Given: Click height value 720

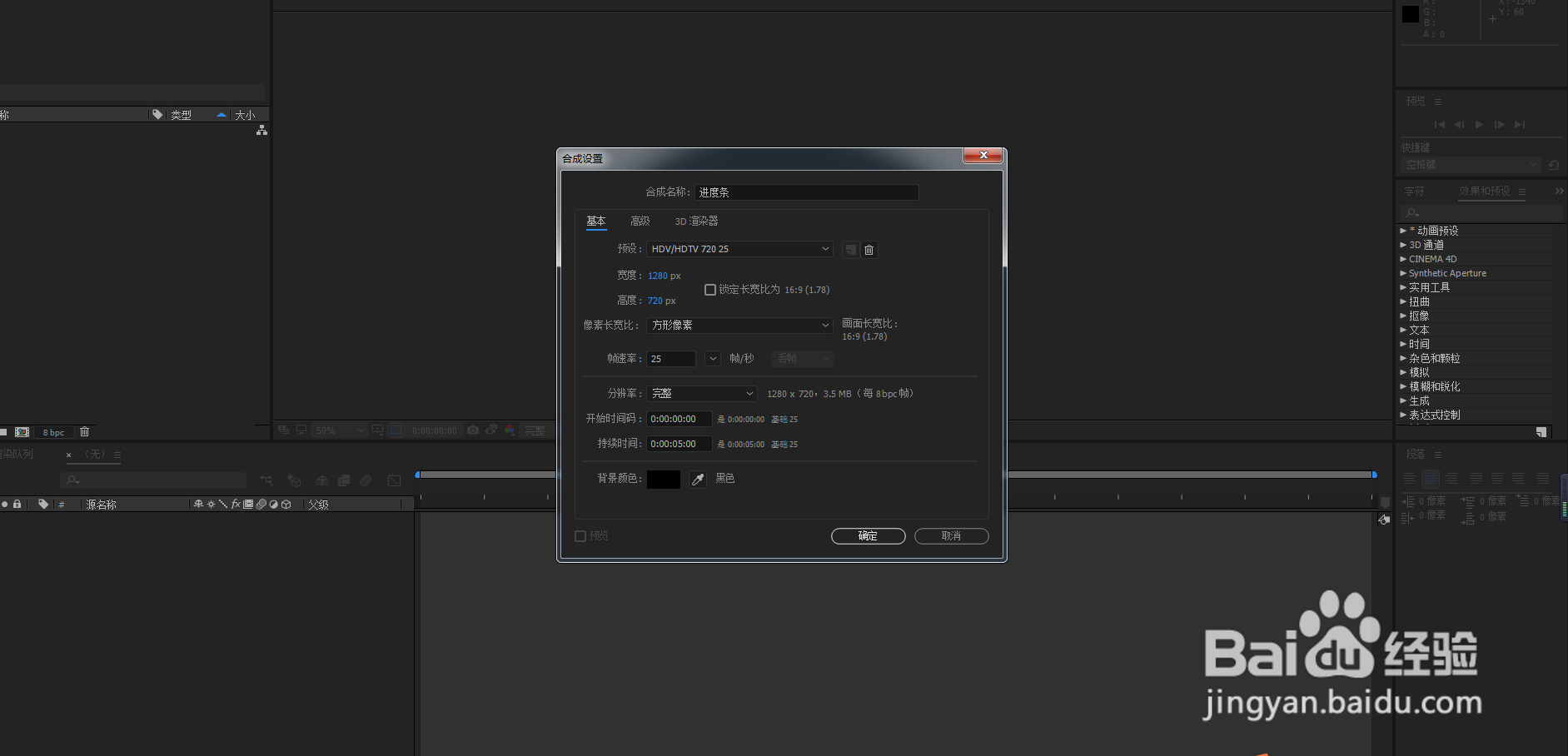Looking at the screenshot, I should point(655,301).
